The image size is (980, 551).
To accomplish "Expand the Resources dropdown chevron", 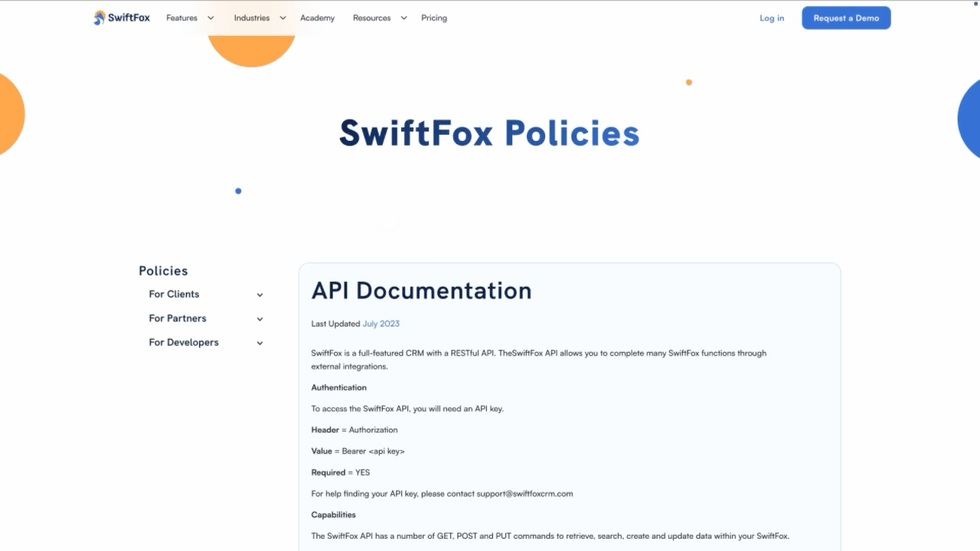I will point(404,17).
